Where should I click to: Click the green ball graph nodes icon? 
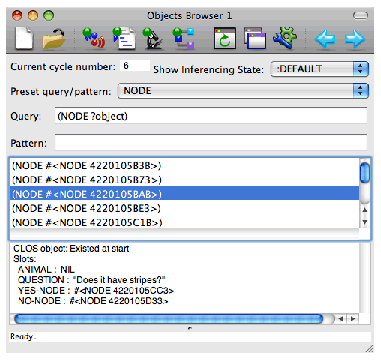click(x=183, y=39)
